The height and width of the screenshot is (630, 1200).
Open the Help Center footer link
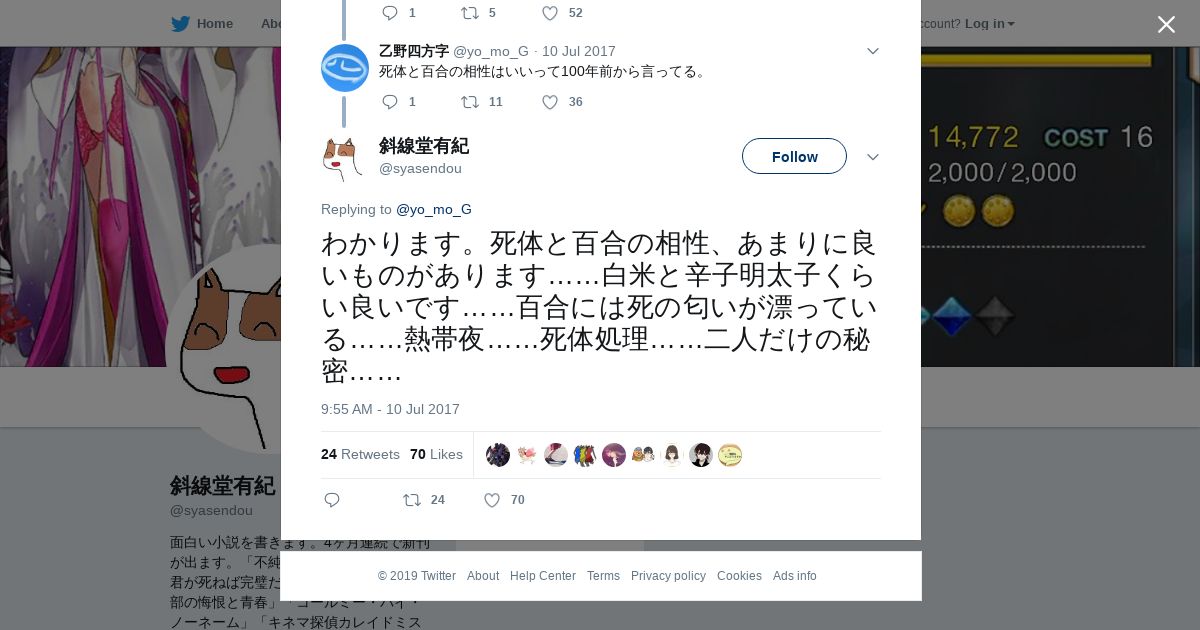tap(543, 576)
